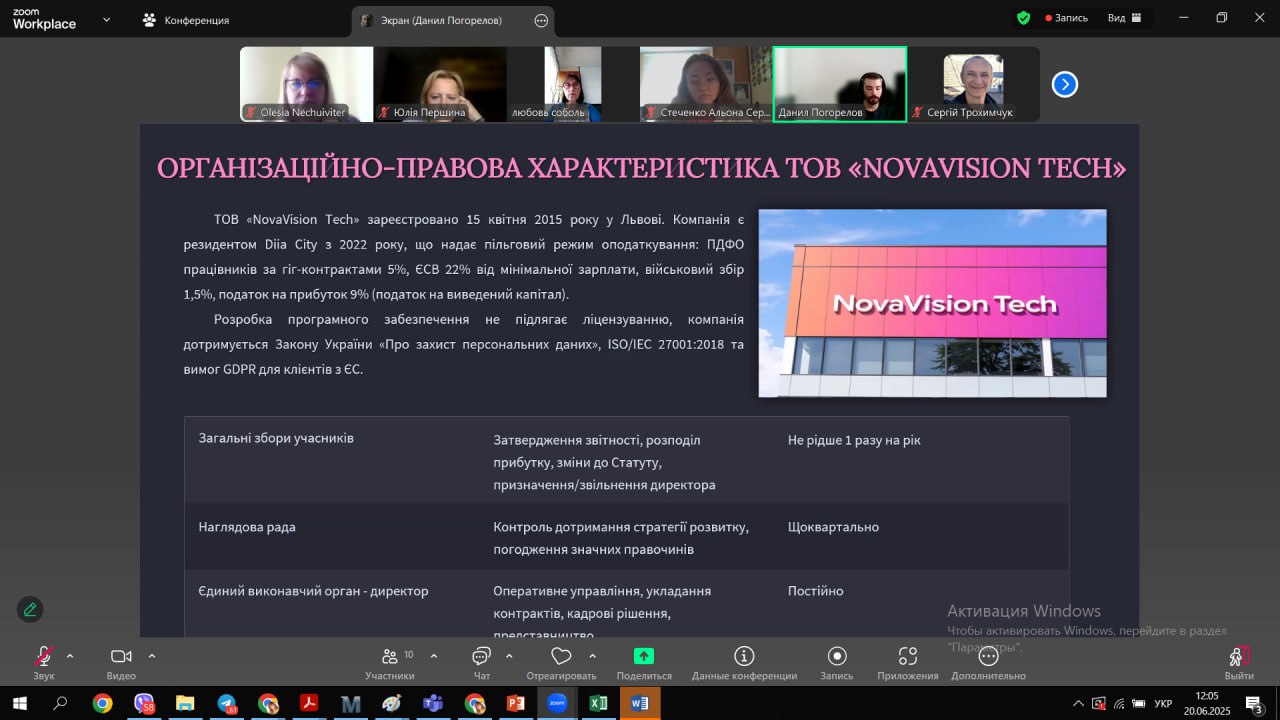1280x720 pixels.
Task: Open the Вид view dropdown
Action: point(1125,18)
